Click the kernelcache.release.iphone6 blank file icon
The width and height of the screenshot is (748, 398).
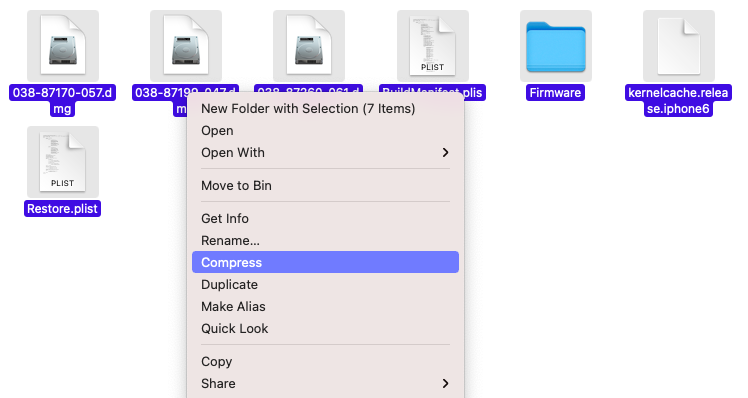tap(679, 45)
